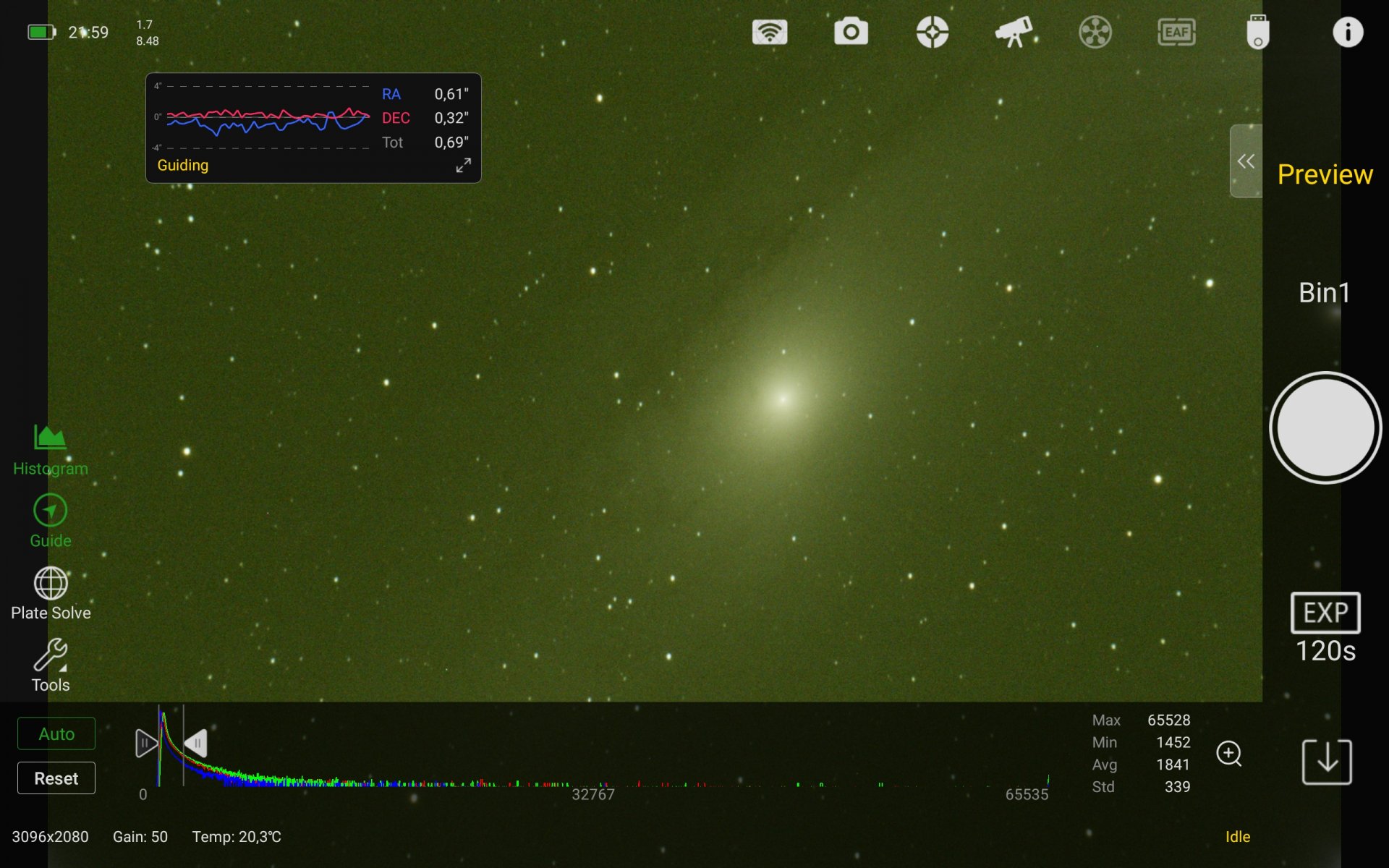Click the battery status icon
Image resolution: width=1389 pixels, height=868 pixels.
coord(41,33)
